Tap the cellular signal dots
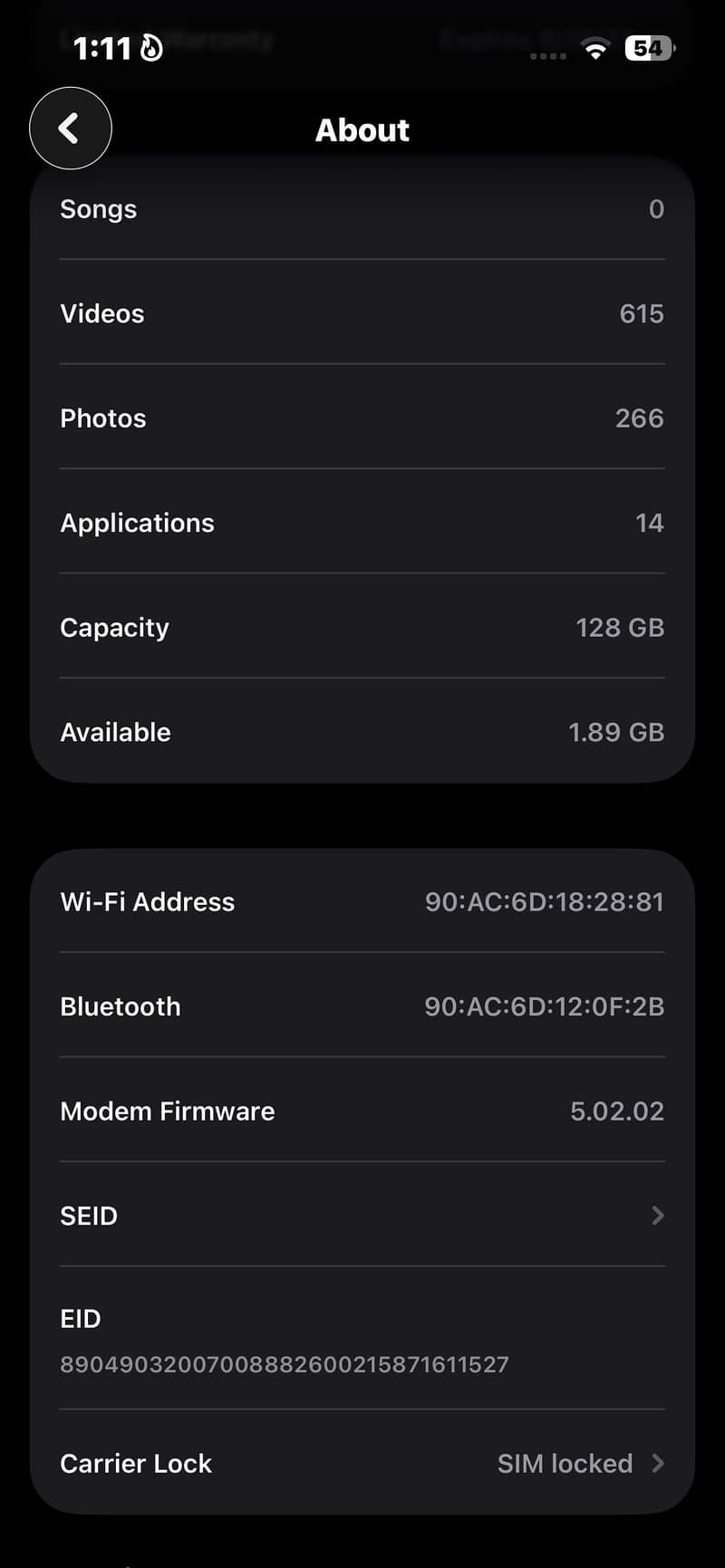725x1568 pixels. pos(548,56)
